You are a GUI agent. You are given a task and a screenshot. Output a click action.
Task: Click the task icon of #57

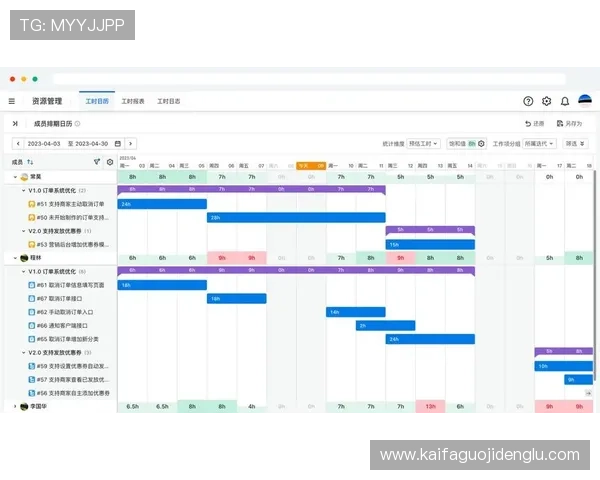click(x=32, y=379)
